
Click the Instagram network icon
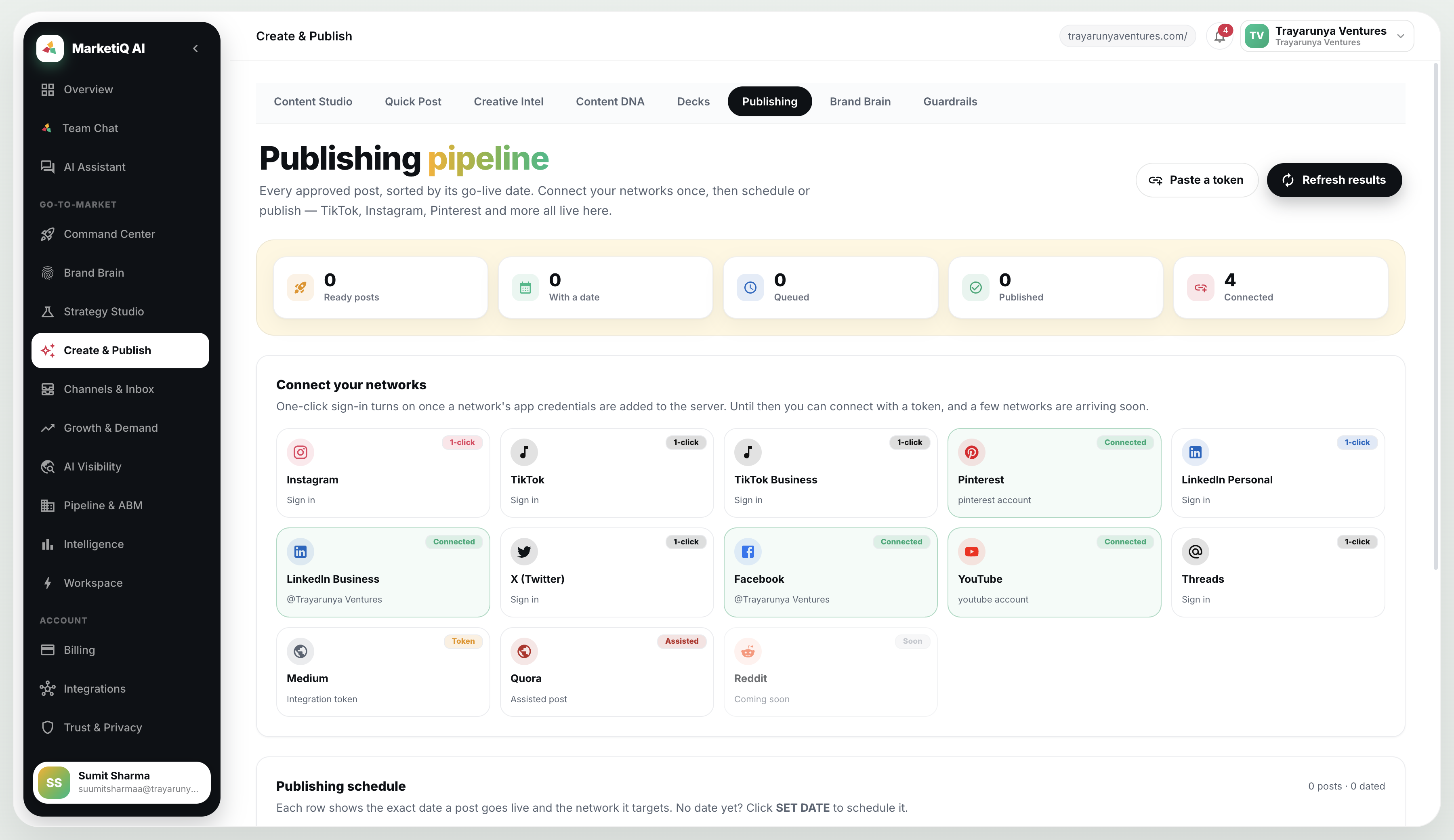[x=300, y=452]
